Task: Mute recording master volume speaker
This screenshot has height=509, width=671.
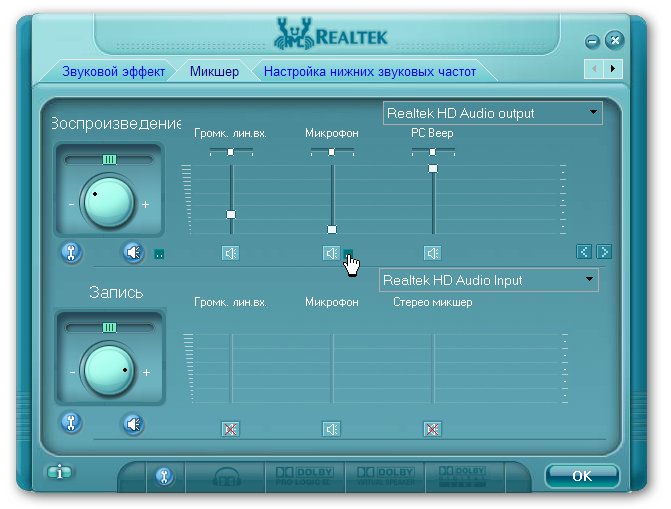Action: (x=134, y=424)
